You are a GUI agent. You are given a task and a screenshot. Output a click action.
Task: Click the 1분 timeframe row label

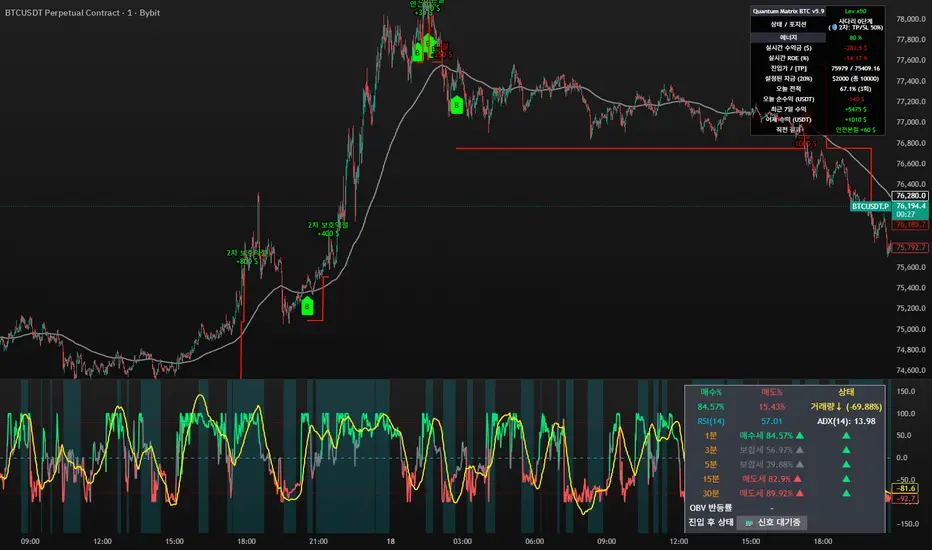click(x=711, y=436)
